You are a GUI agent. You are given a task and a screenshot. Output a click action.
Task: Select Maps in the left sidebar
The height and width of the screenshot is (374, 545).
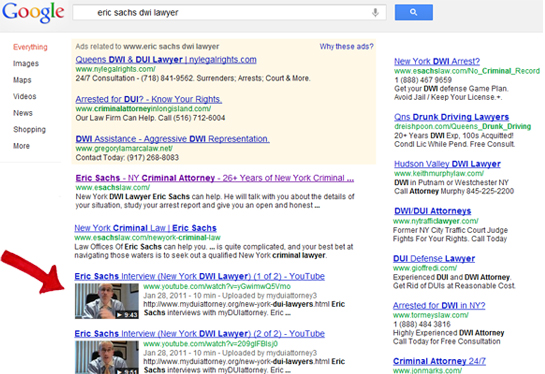click(22, 80)
